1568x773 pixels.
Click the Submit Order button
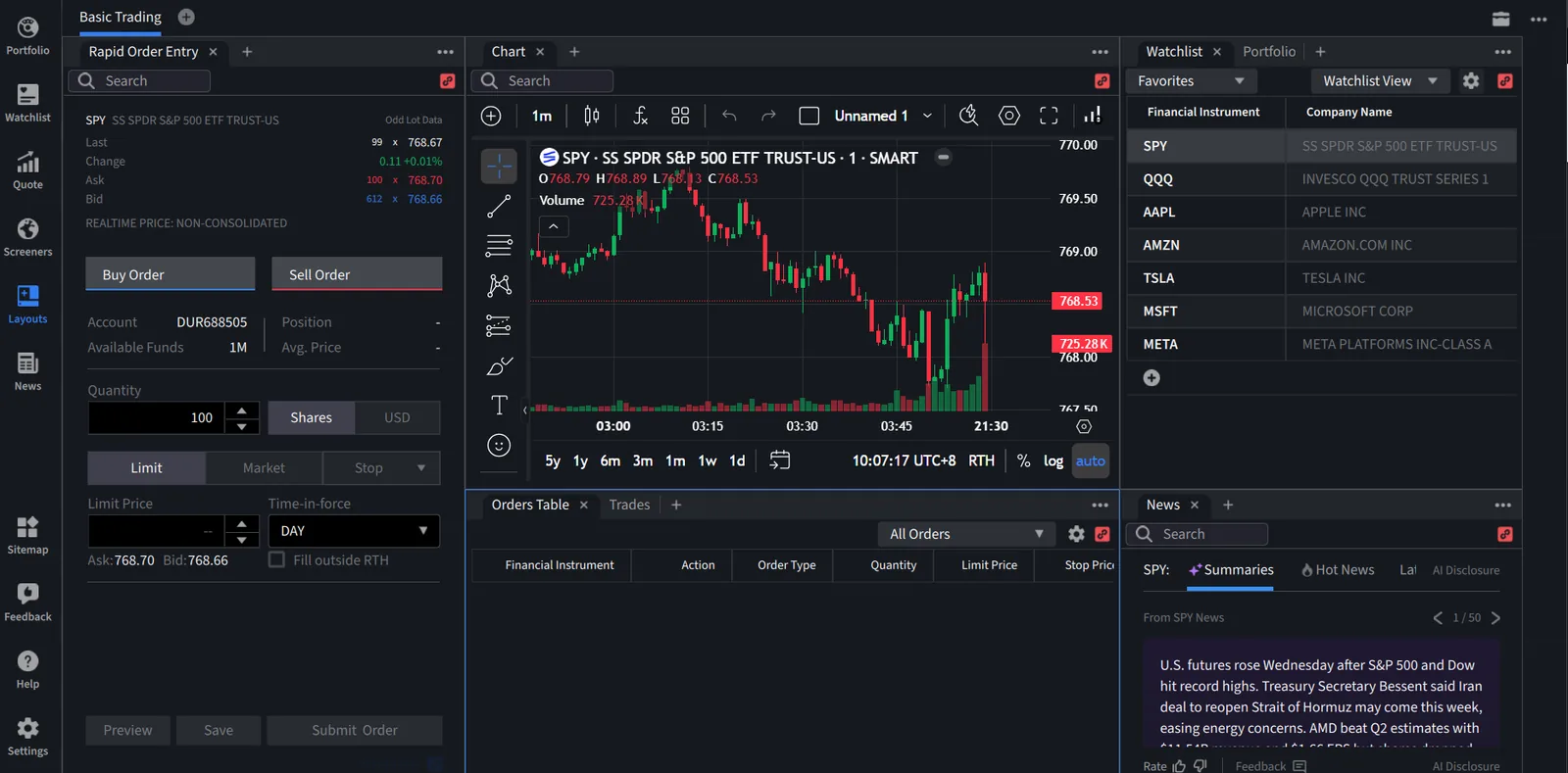click(x=355, y=730)
